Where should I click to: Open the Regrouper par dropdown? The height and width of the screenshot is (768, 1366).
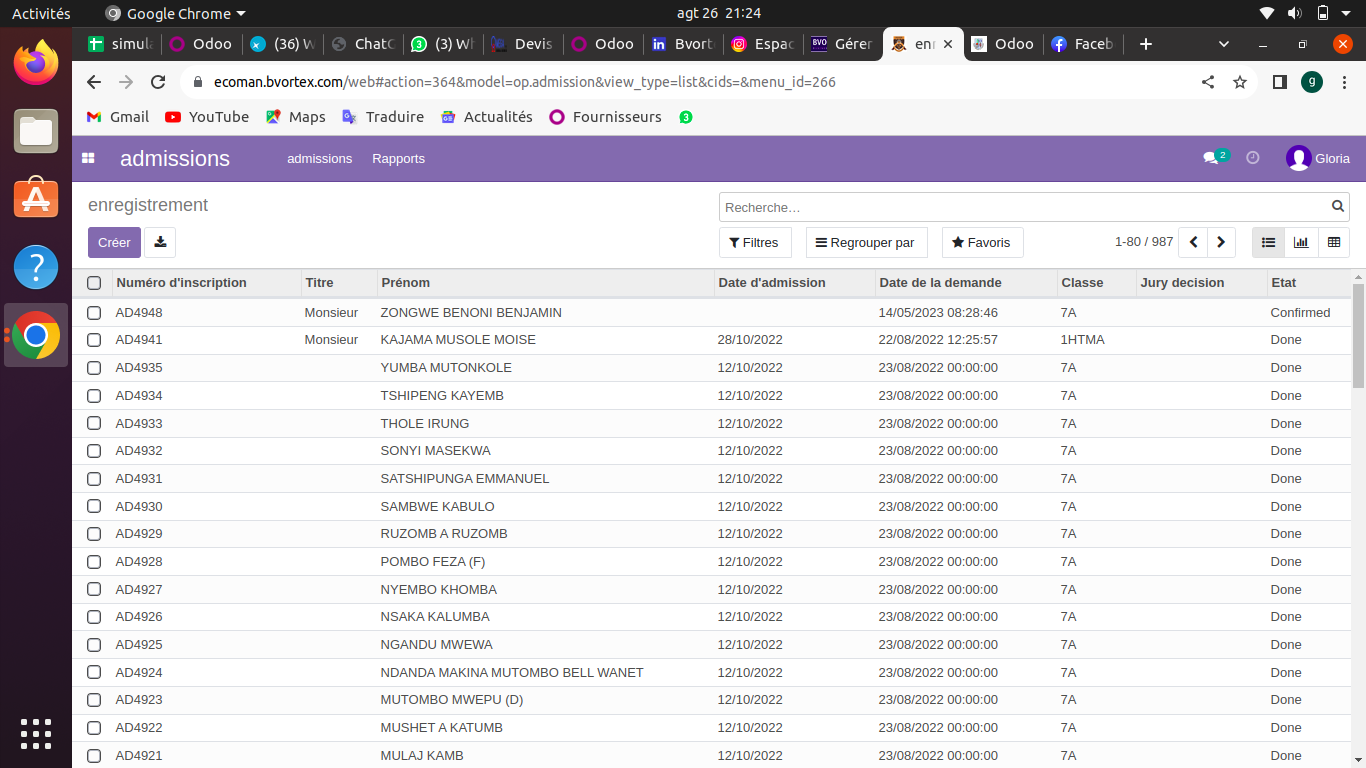click(866, 242)
